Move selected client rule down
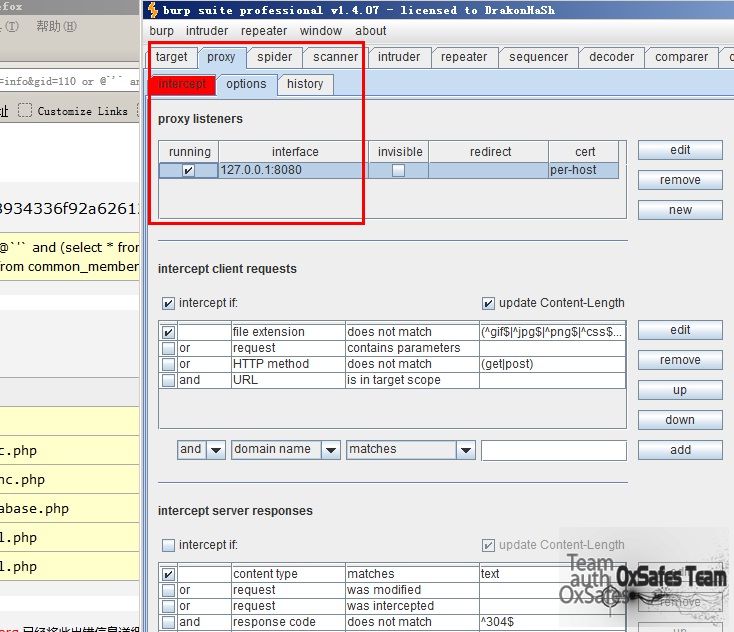The image size is (734, 632). click(680, 420)
